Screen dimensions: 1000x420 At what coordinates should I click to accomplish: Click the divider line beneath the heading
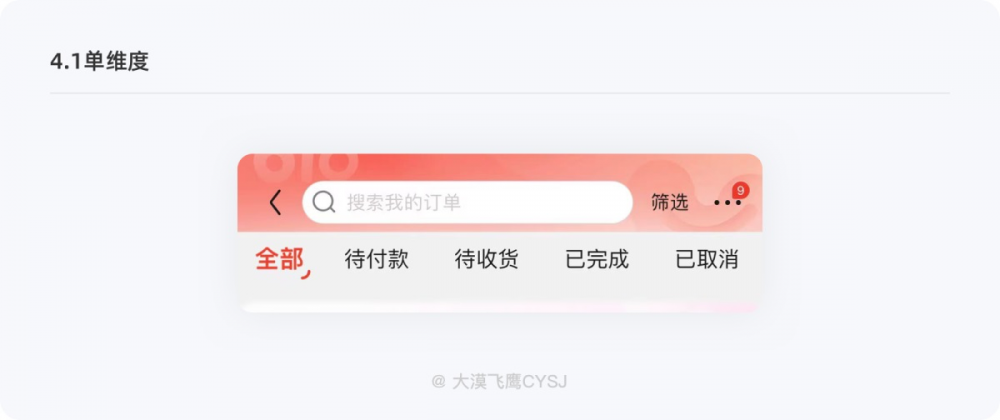click(500, 93)
